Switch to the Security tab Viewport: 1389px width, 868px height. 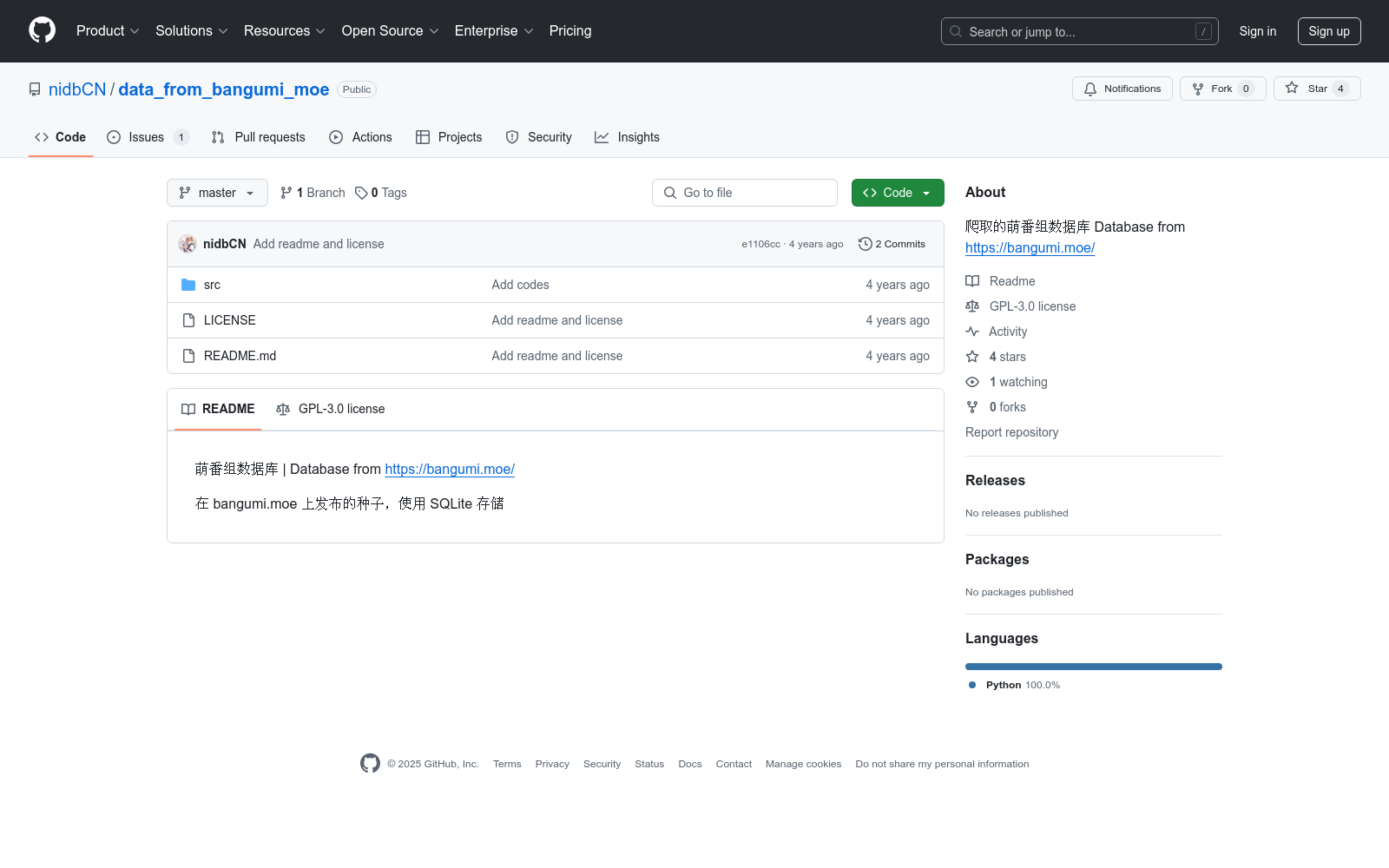[x=538, y=137]
